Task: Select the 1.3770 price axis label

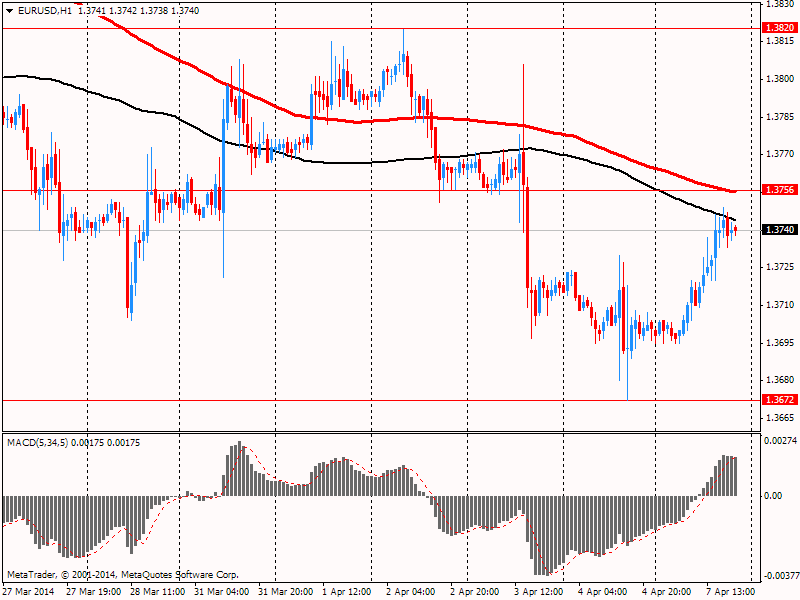Action: click(x=780, y=154)
